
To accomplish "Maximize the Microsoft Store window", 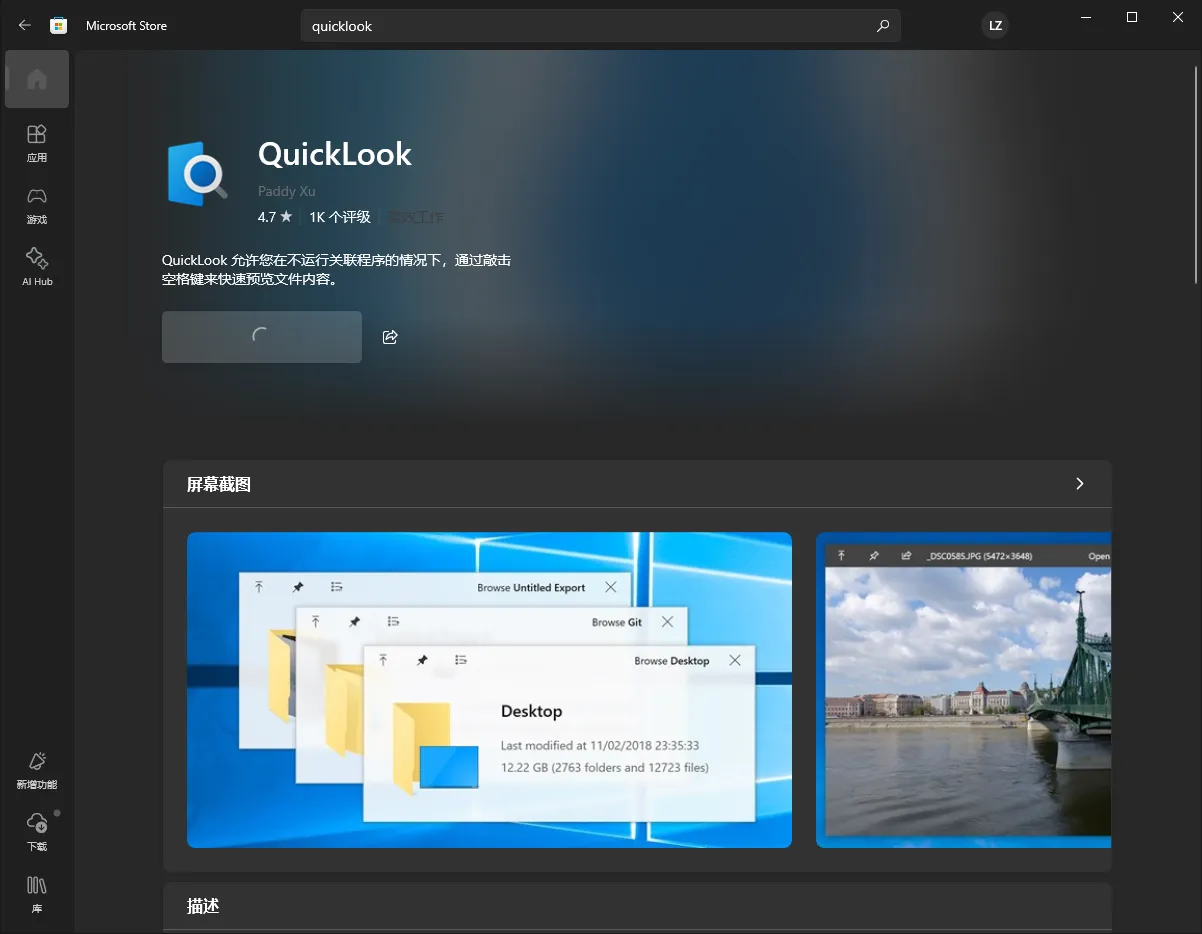I will (x=1132, y=17).
